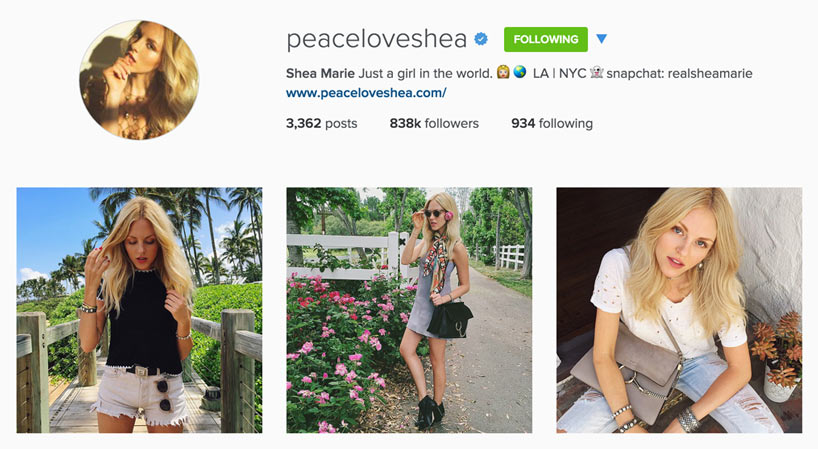Open the palm tree boardwalk photo
This screenshot has width=818, height=449.
pos(139,310)
